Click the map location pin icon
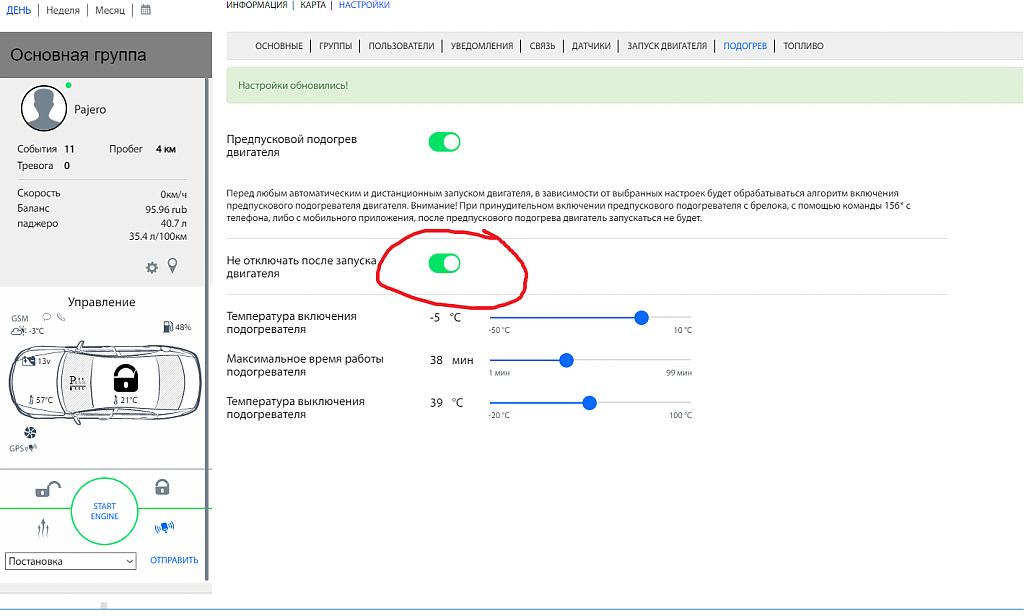The width and height of the screenshot is (1024, 616). pos(172,266)
